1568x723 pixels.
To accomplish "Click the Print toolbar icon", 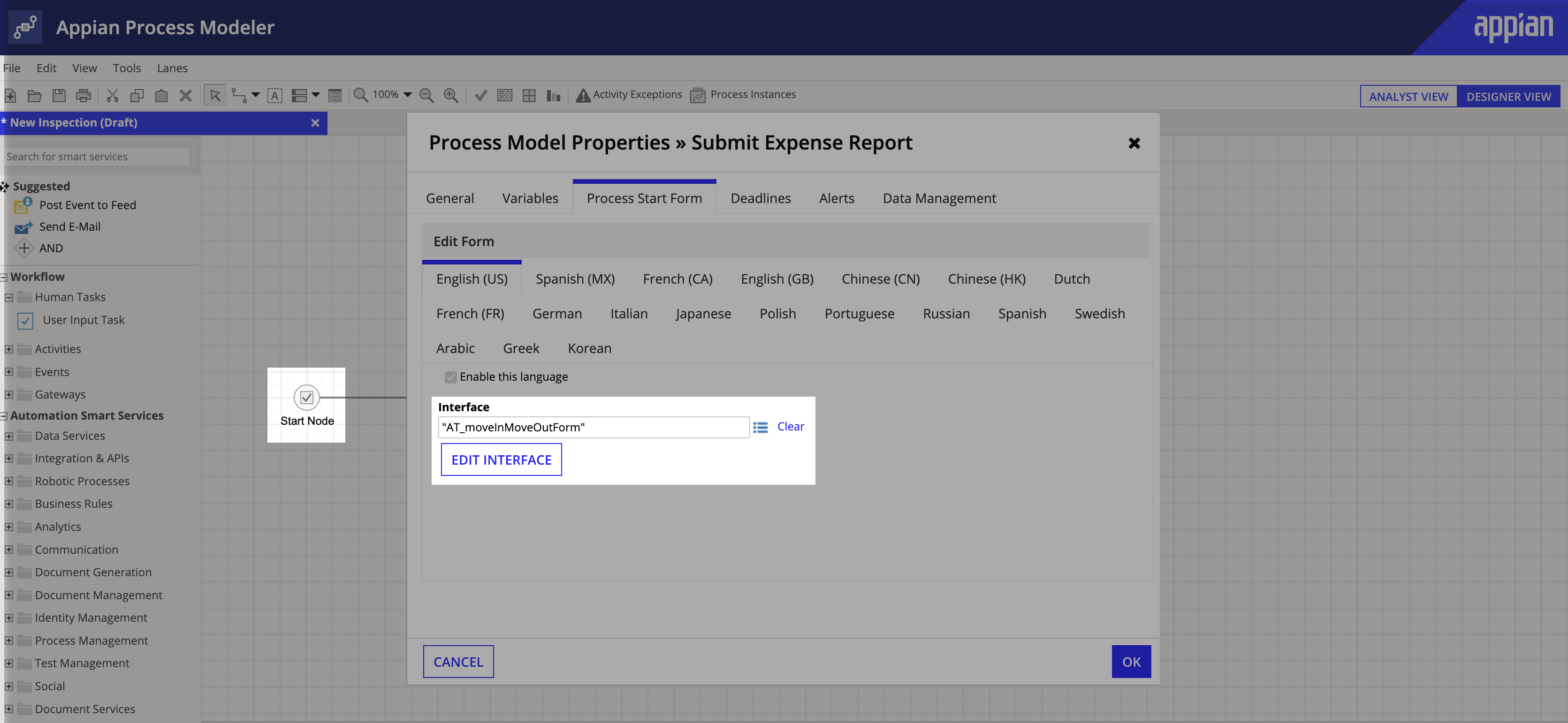I will pos(84,96).
